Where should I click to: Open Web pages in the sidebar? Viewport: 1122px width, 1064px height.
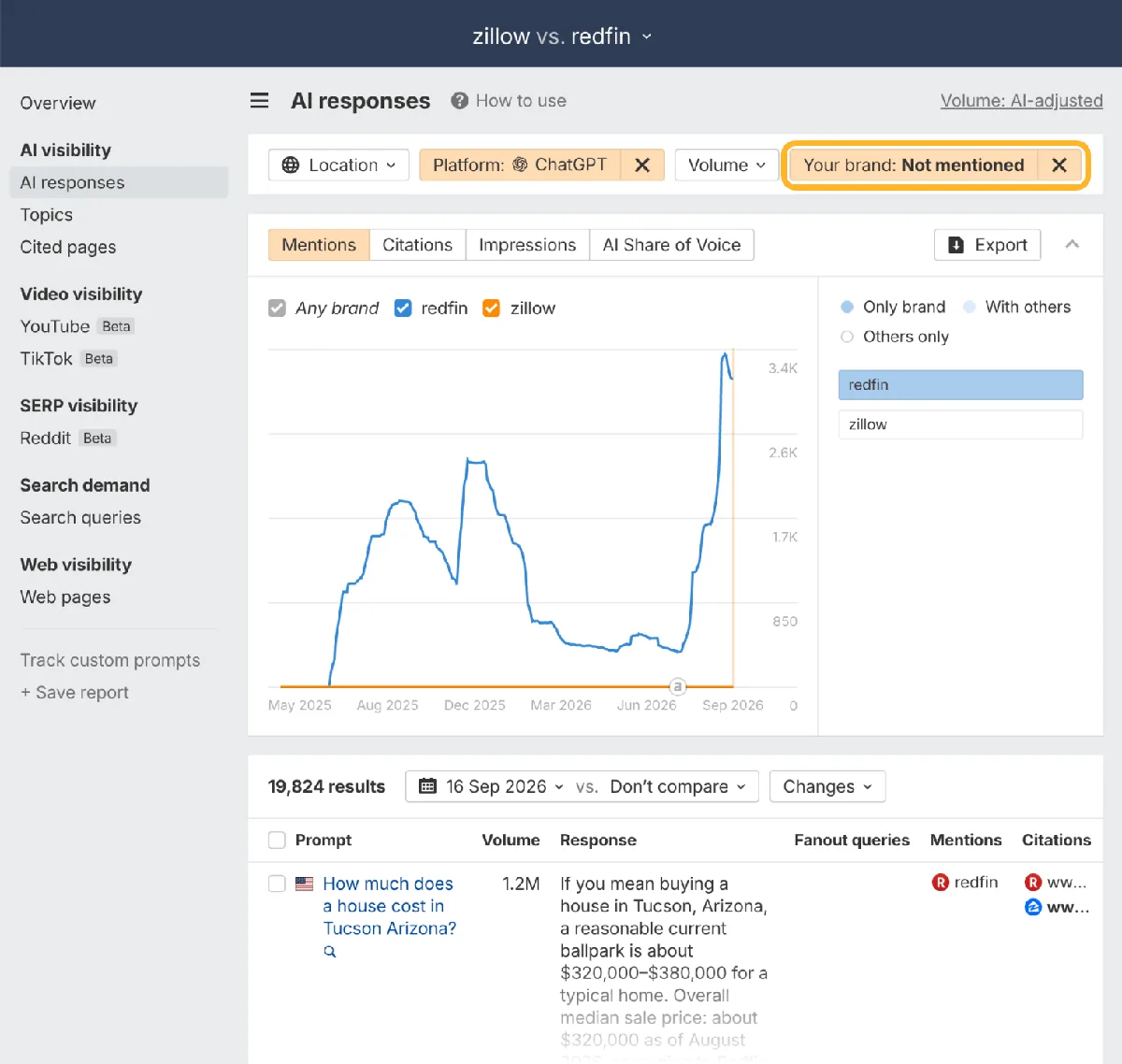[65, 597]
